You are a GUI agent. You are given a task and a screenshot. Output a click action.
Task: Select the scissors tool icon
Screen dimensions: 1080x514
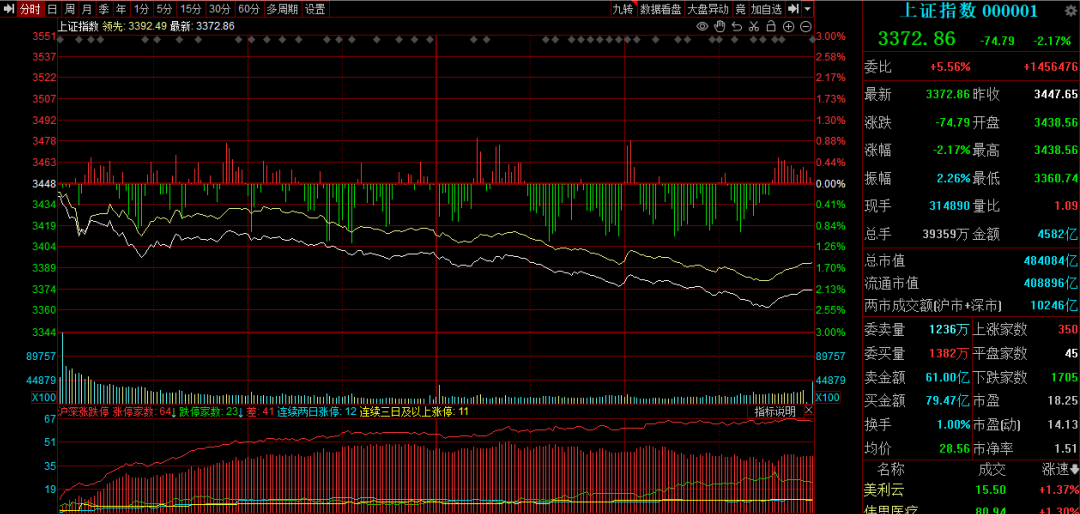[x=754, y=27]
